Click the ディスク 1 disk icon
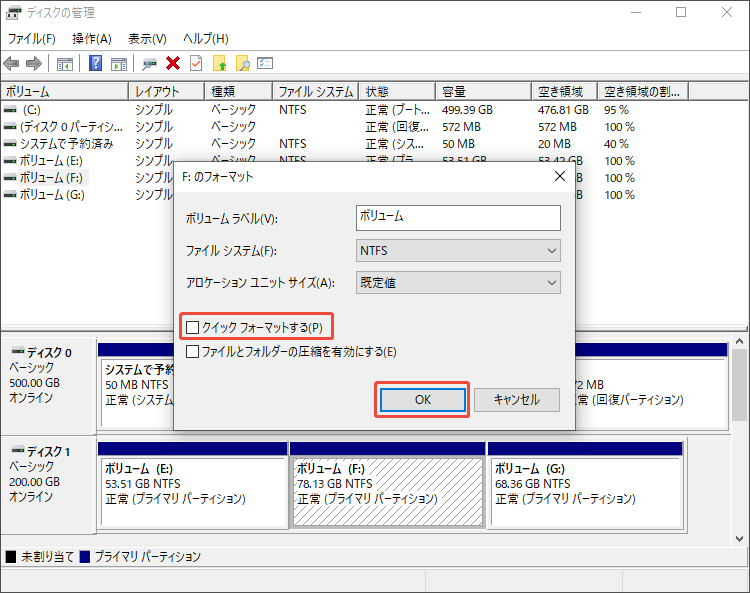Viewport: 750px width, 593px height. click(18, 450)
